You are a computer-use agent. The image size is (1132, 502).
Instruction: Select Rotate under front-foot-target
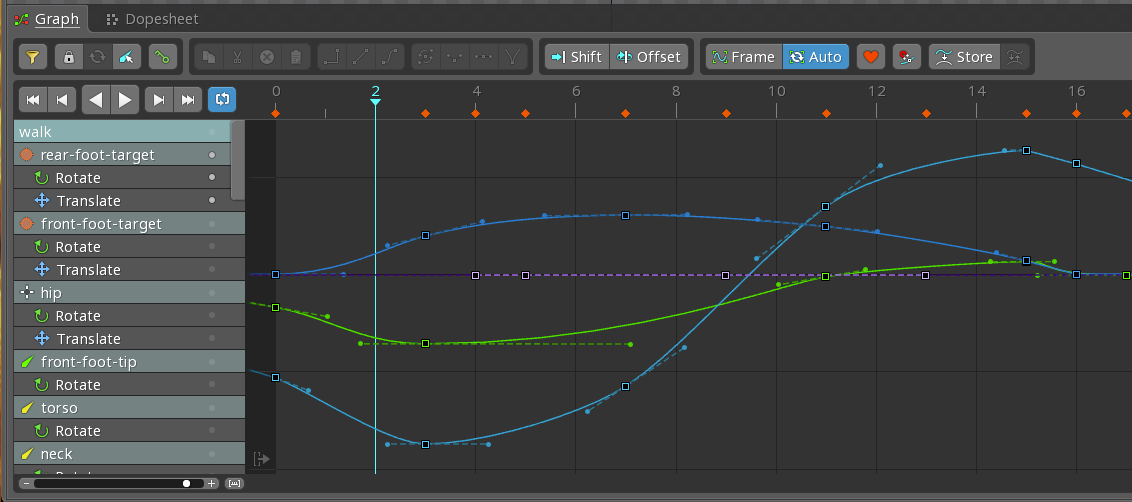pyautogui.click(x=129, y=247)
